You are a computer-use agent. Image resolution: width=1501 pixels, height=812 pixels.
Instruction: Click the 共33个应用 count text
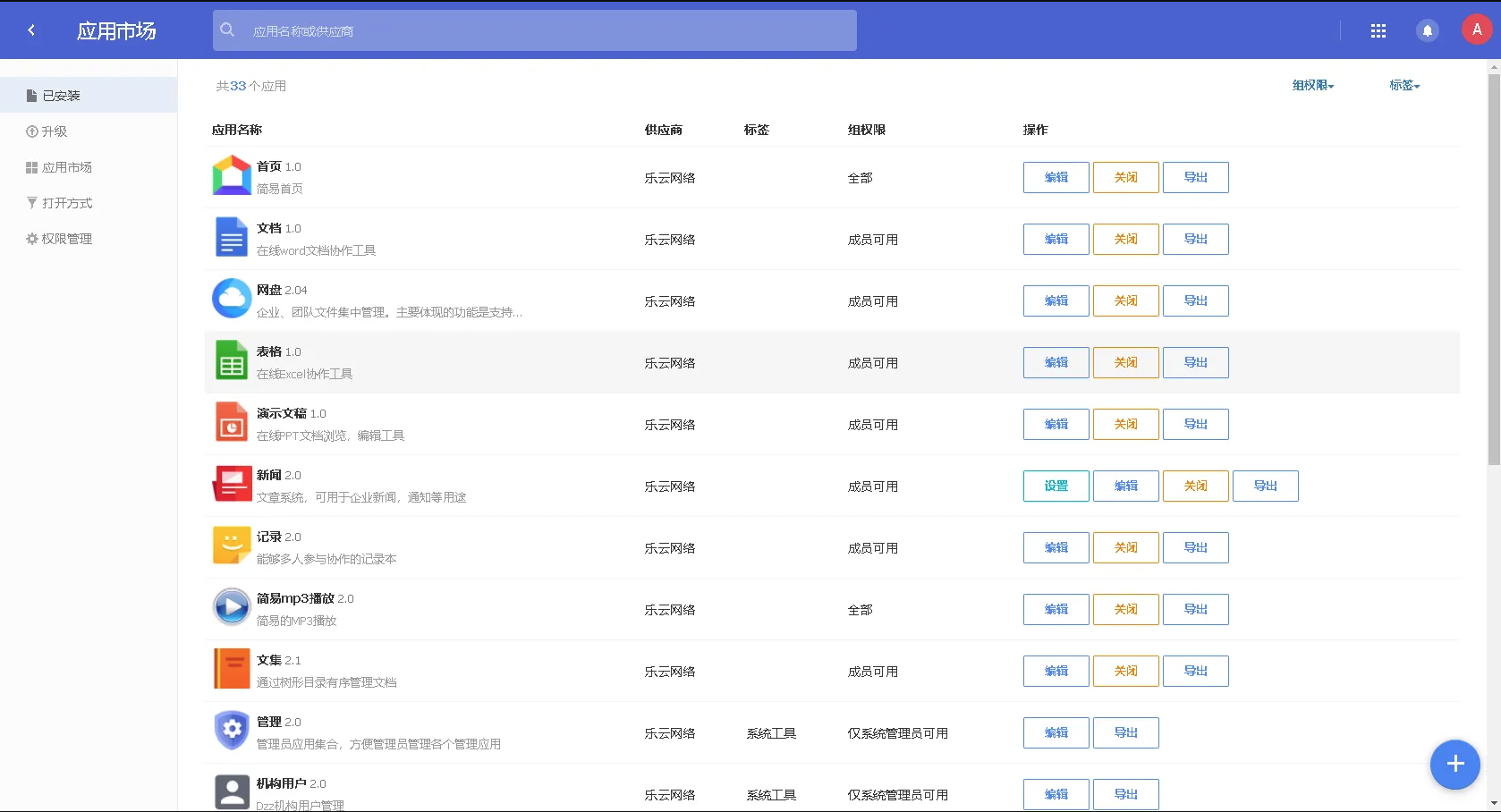[251, 86]
